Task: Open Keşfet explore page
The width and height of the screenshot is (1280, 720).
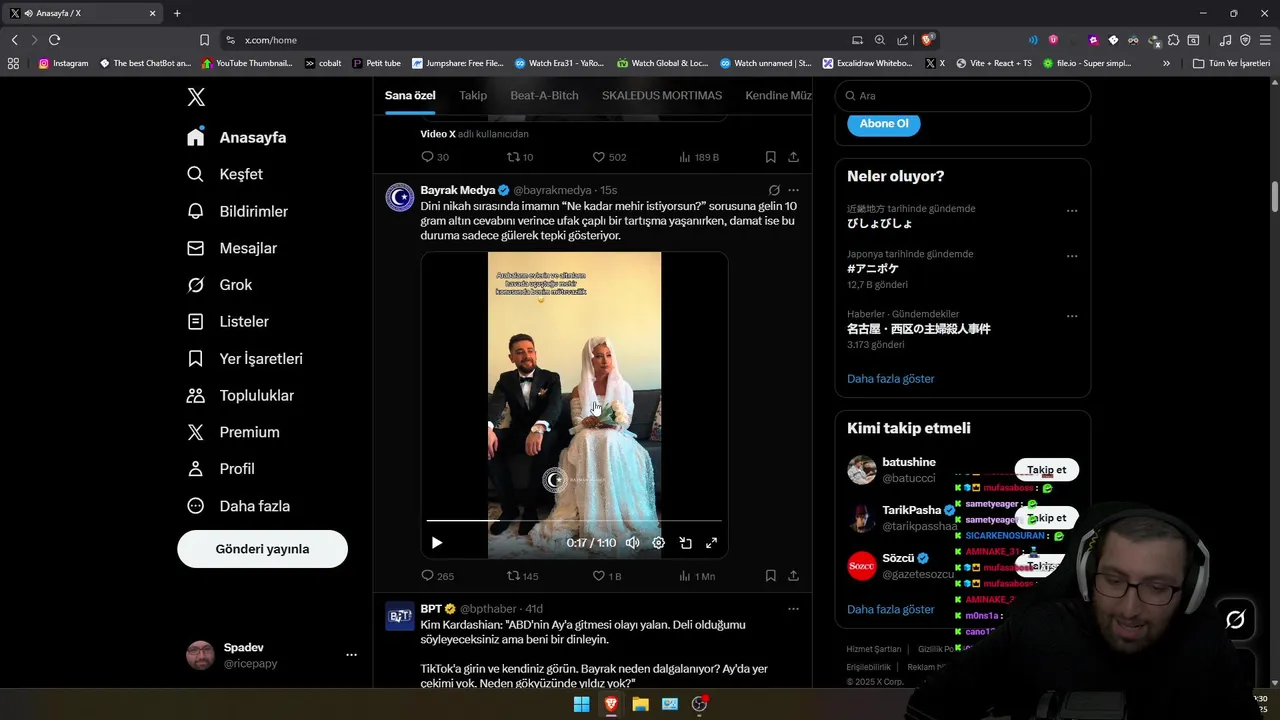Action: point(225,174)
